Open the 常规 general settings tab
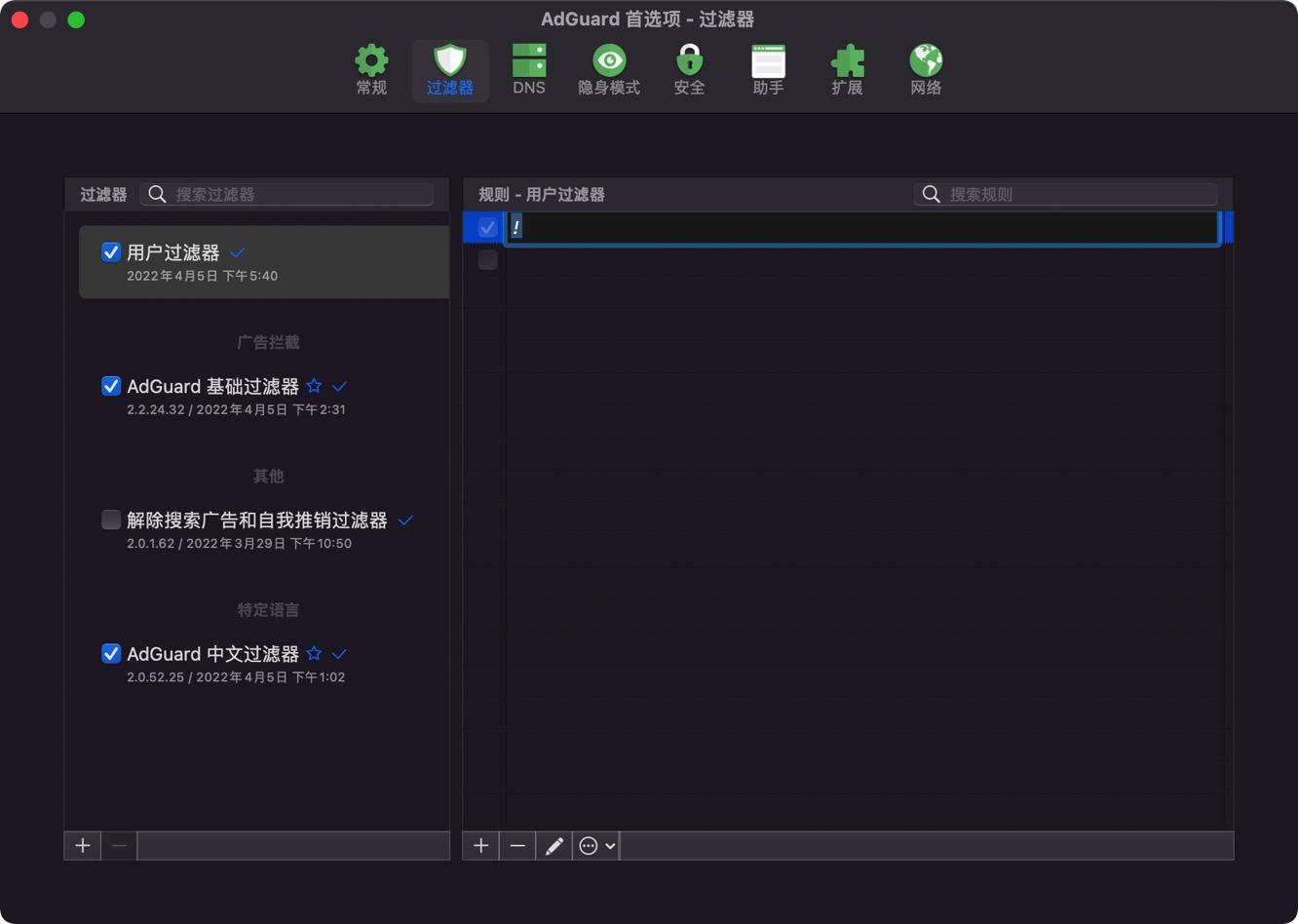1298x924 pixels. coord(371,70)
